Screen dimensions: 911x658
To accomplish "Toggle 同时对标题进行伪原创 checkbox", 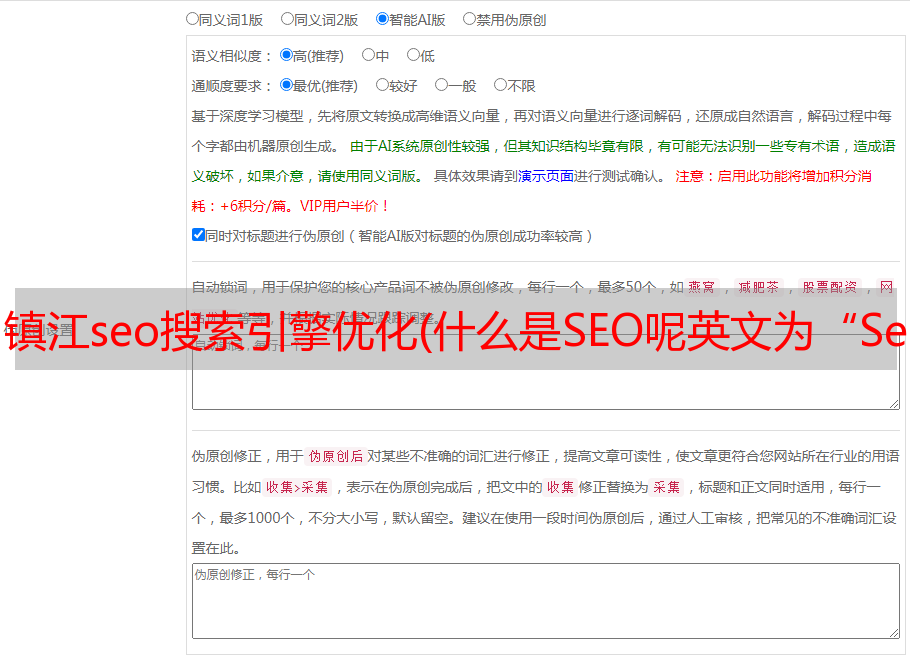I will pyautogui.click(x=198, y=235).
